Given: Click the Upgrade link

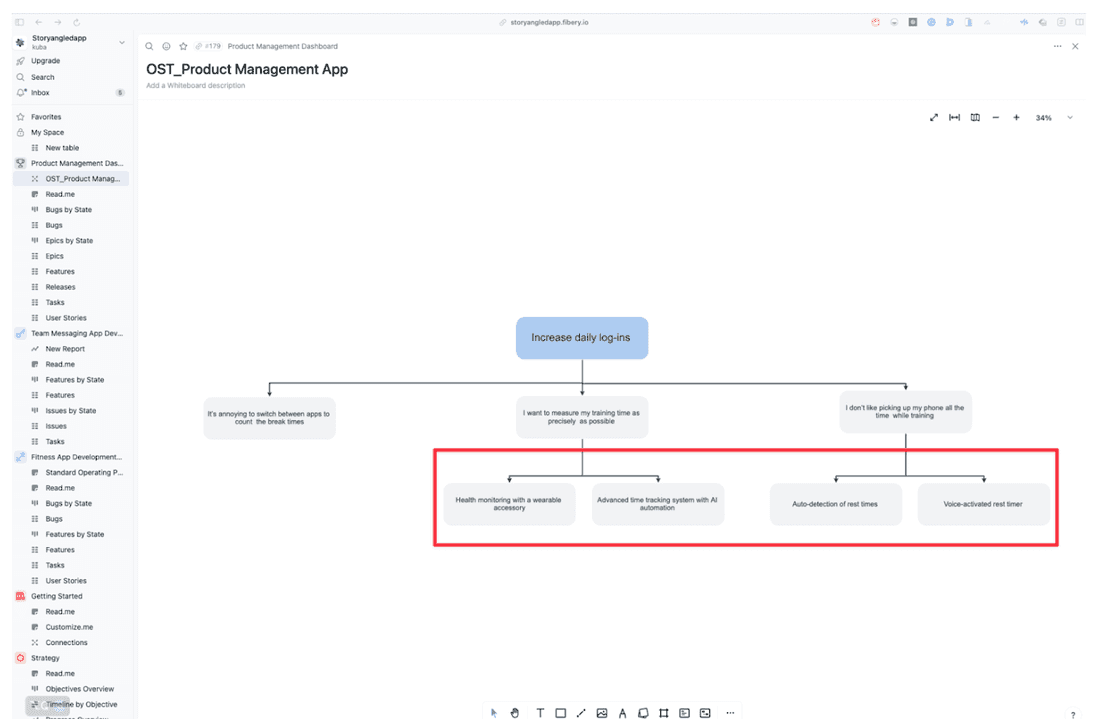Looking at the screenshot, I should [x=45, y=61].
